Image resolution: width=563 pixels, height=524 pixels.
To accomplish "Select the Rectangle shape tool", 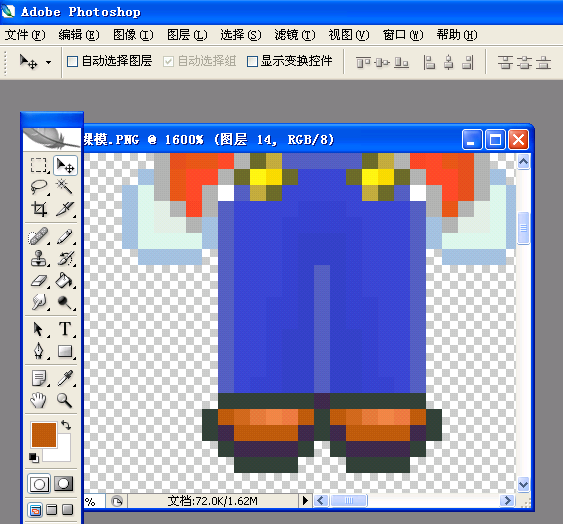I will coord(65,351).
